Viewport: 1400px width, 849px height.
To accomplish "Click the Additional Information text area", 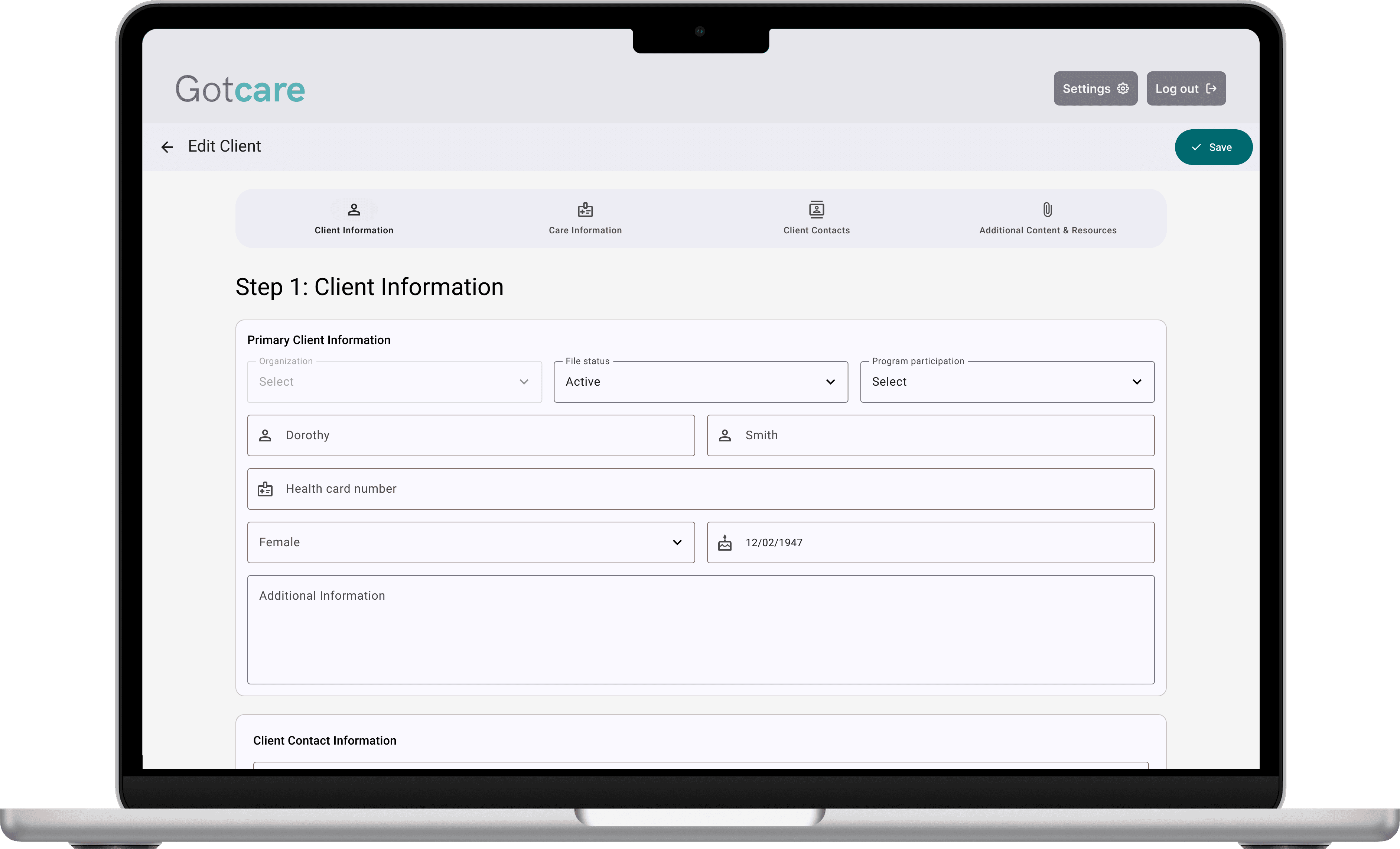I will [701, 630].
